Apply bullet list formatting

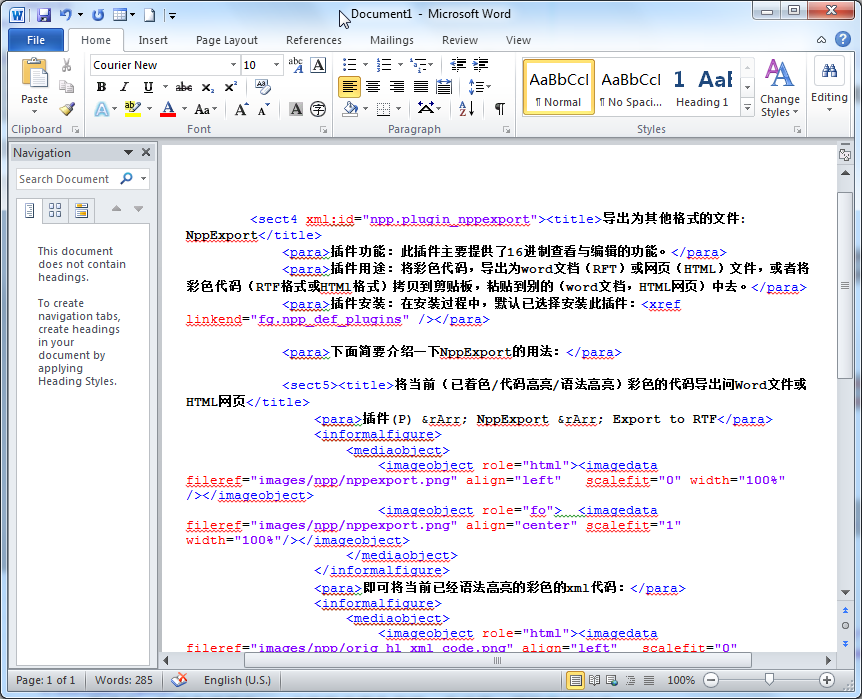[349, 65]
